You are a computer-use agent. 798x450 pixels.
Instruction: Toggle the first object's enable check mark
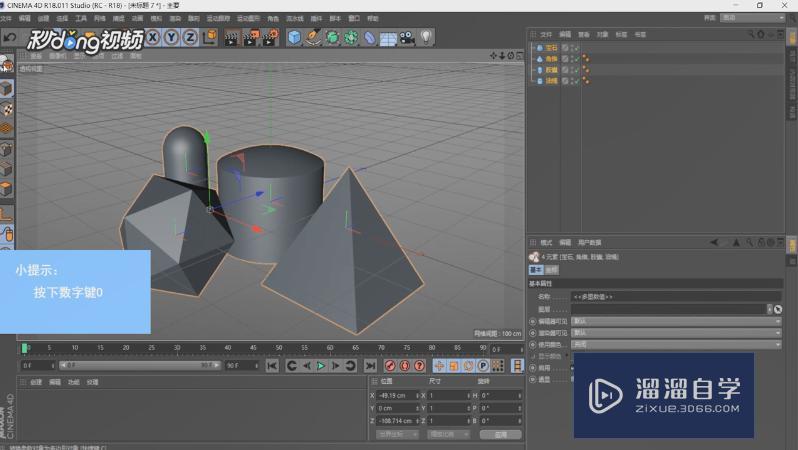pyautogui.click(x=575, y=48)
